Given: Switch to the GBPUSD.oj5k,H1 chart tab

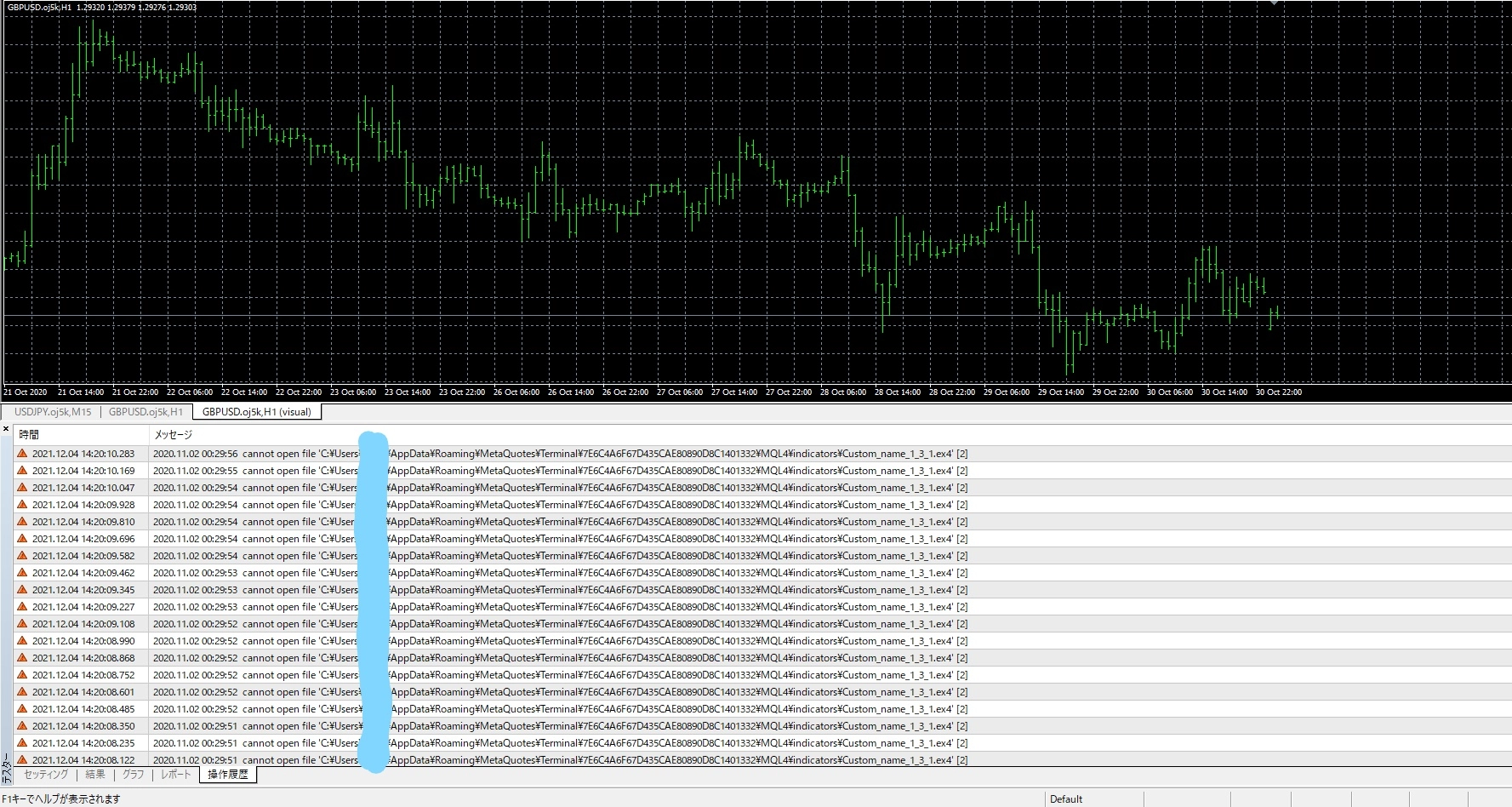Looking at the screenshot, I should [x=145, y=412].
